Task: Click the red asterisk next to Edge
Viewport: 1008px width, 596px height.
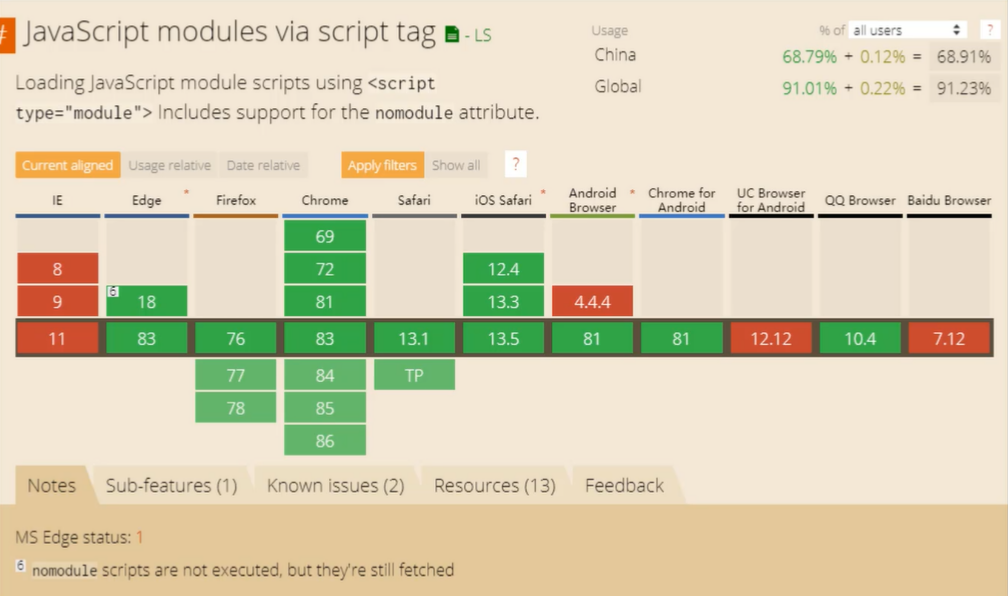Action: (186, 192)
